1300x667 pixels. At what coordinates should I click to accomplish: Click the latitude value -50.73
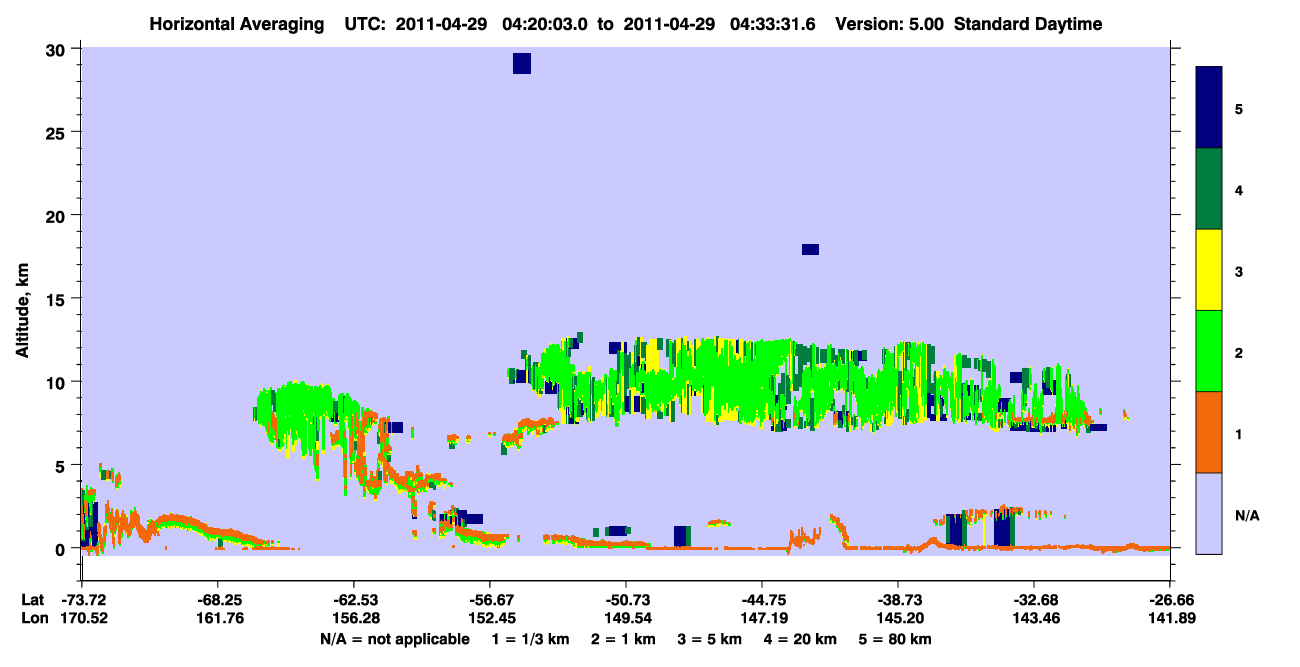point(625,600)
